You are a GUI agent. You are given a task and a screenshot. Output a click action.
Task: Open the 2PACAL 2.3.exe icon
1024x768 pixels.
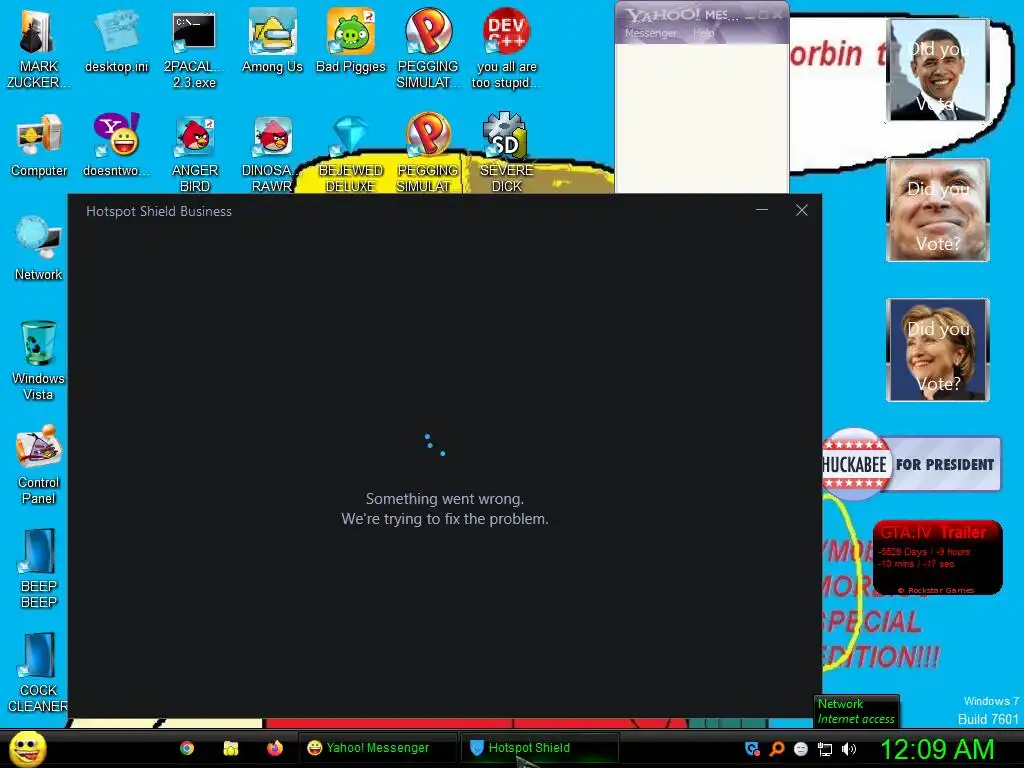[194, 49]
